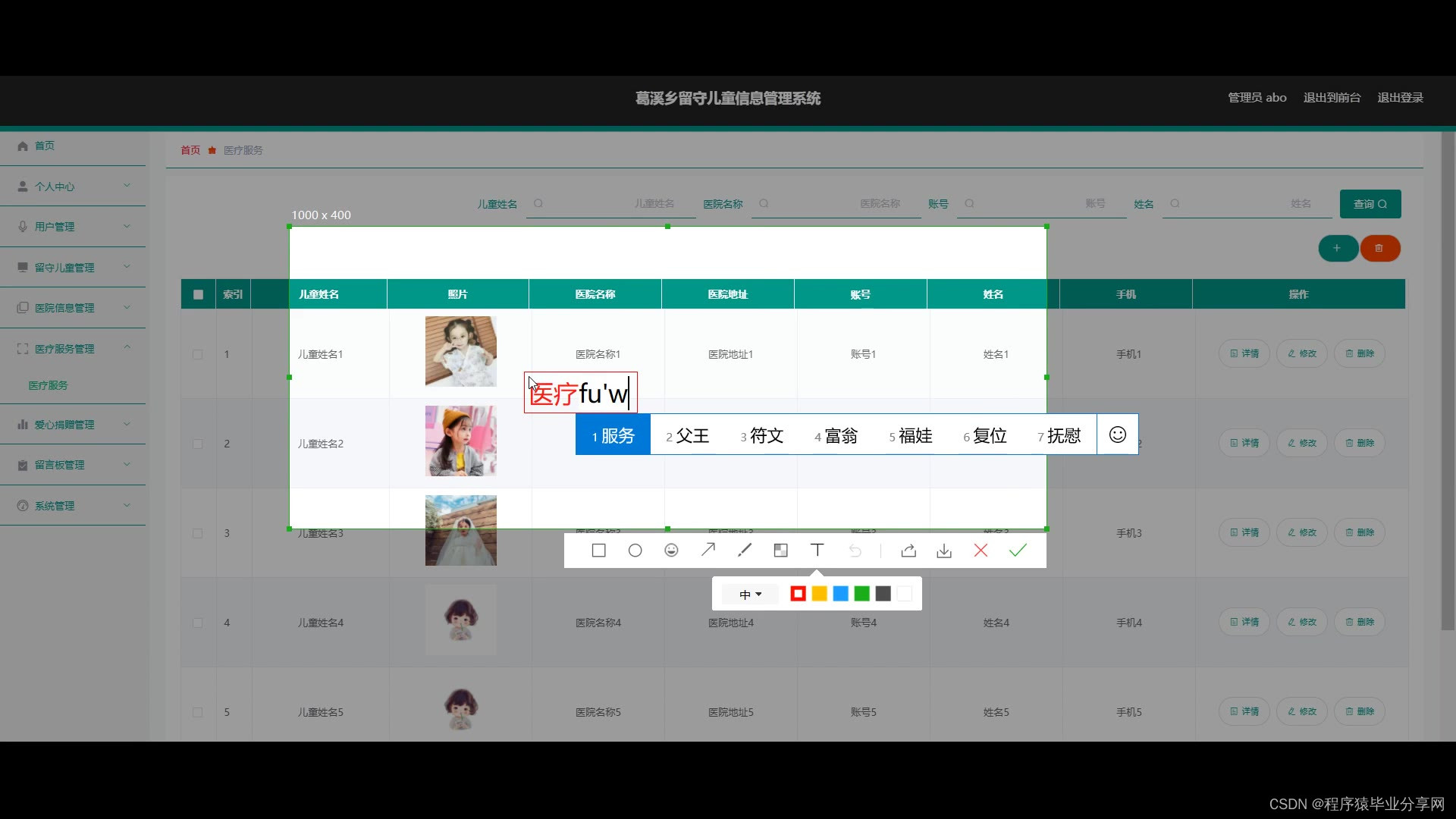Click the 查询 search button

[x=1370, y=204]
